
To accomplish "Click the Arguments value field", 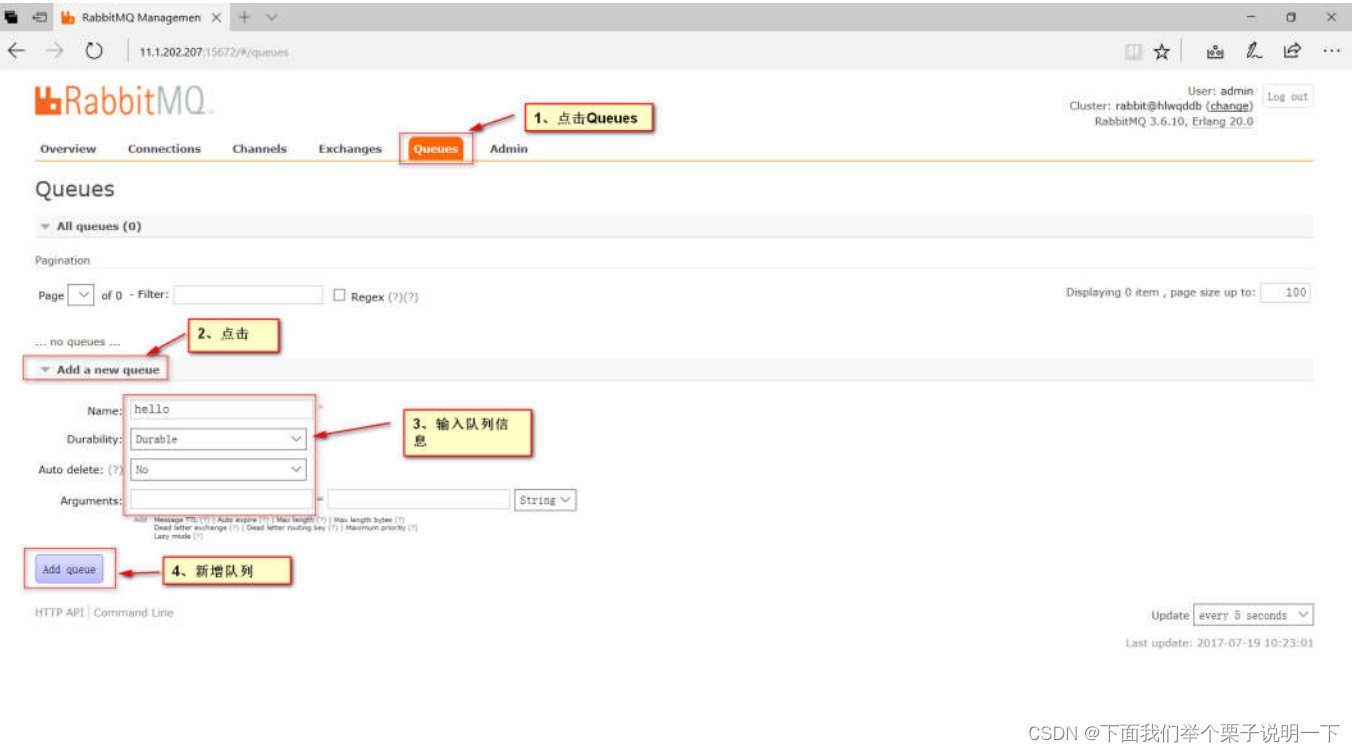I will [418, 499].
